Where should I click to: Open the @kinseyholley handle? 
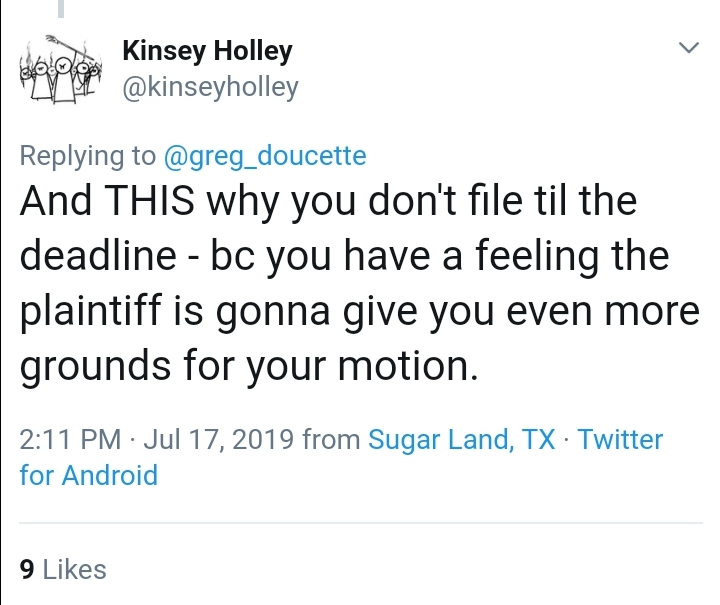pos(210,87)
